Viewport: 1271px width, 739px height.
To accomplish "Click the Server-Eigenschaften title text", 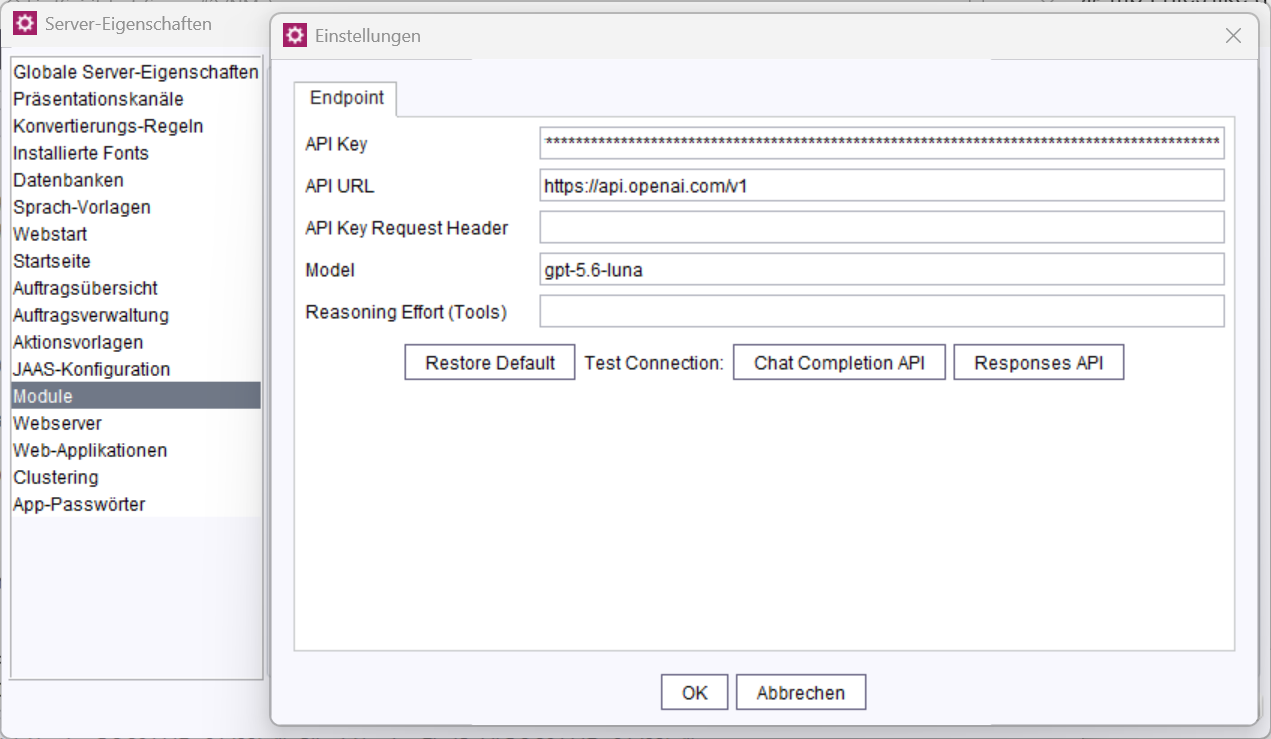I will click(128, 23).
